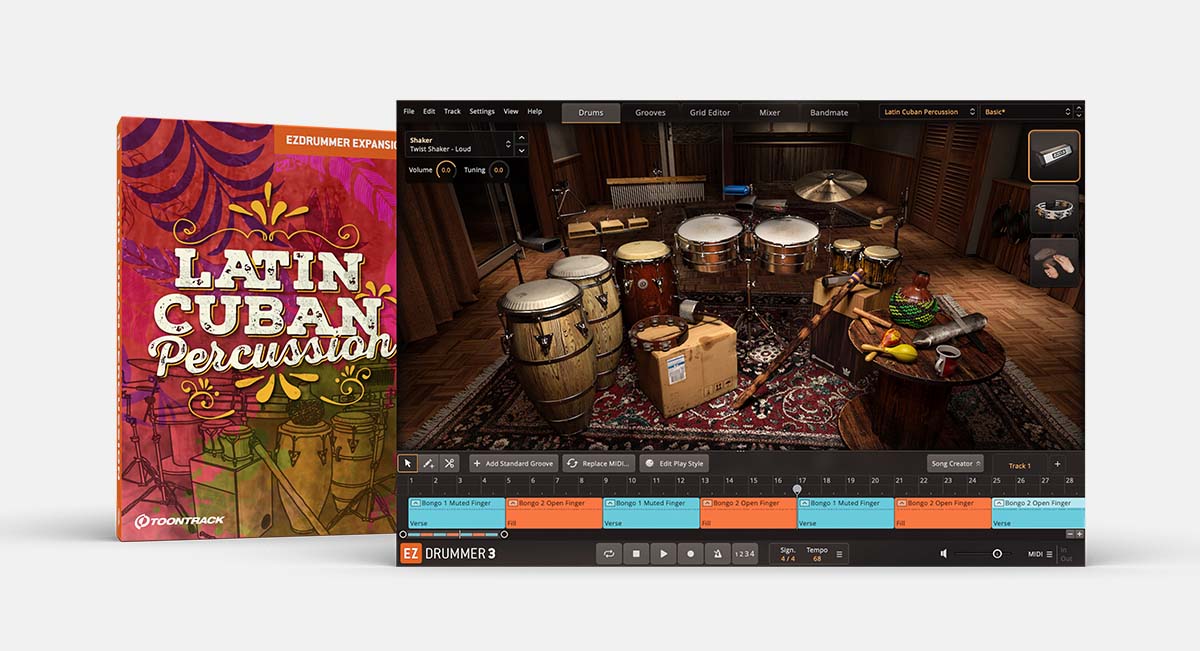
Task: Select the tambourine in the right sidebar
Action: (1056, 208)
